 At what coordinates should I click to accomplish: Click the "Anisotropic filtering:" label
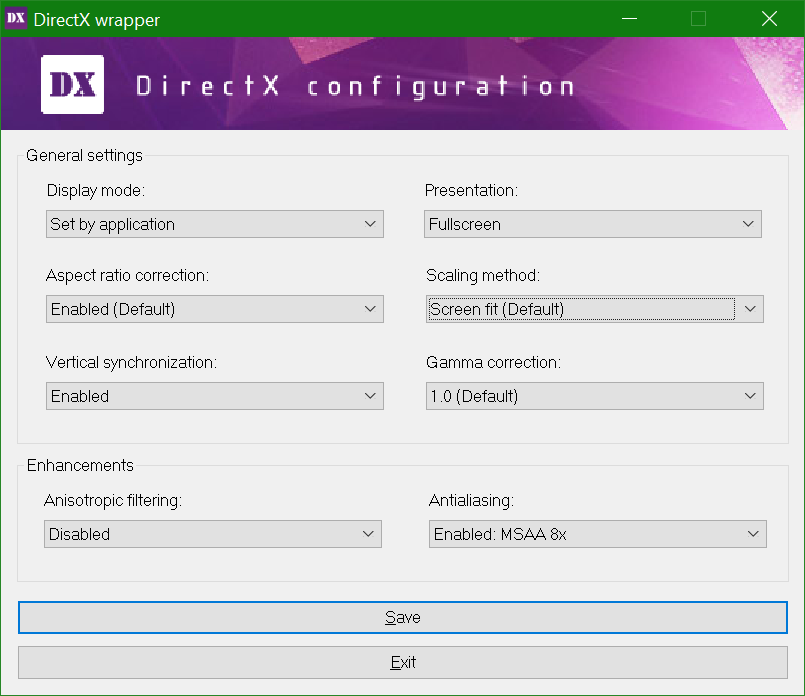[x=113, y=500]
